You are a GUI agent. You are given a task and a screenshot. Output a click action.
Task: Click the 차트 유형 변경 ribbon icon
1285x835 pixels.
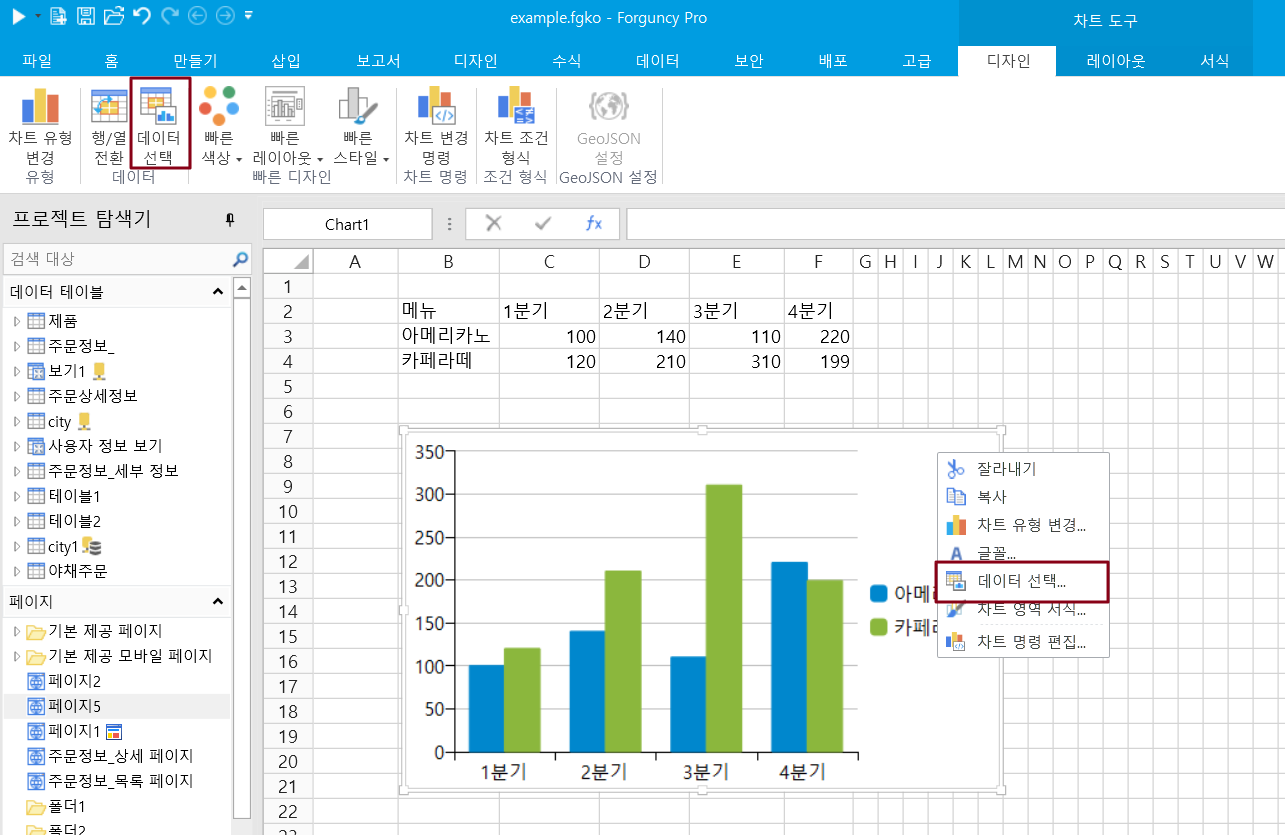40,108
